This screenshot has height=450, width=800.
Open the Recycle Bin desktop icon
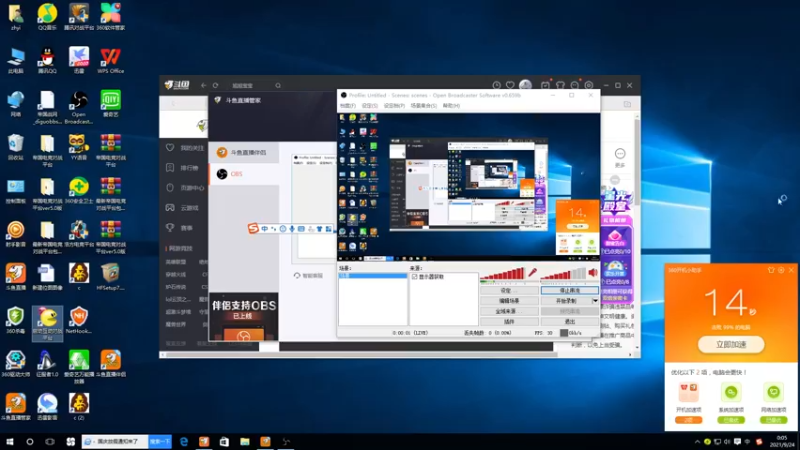click(15, 147)
